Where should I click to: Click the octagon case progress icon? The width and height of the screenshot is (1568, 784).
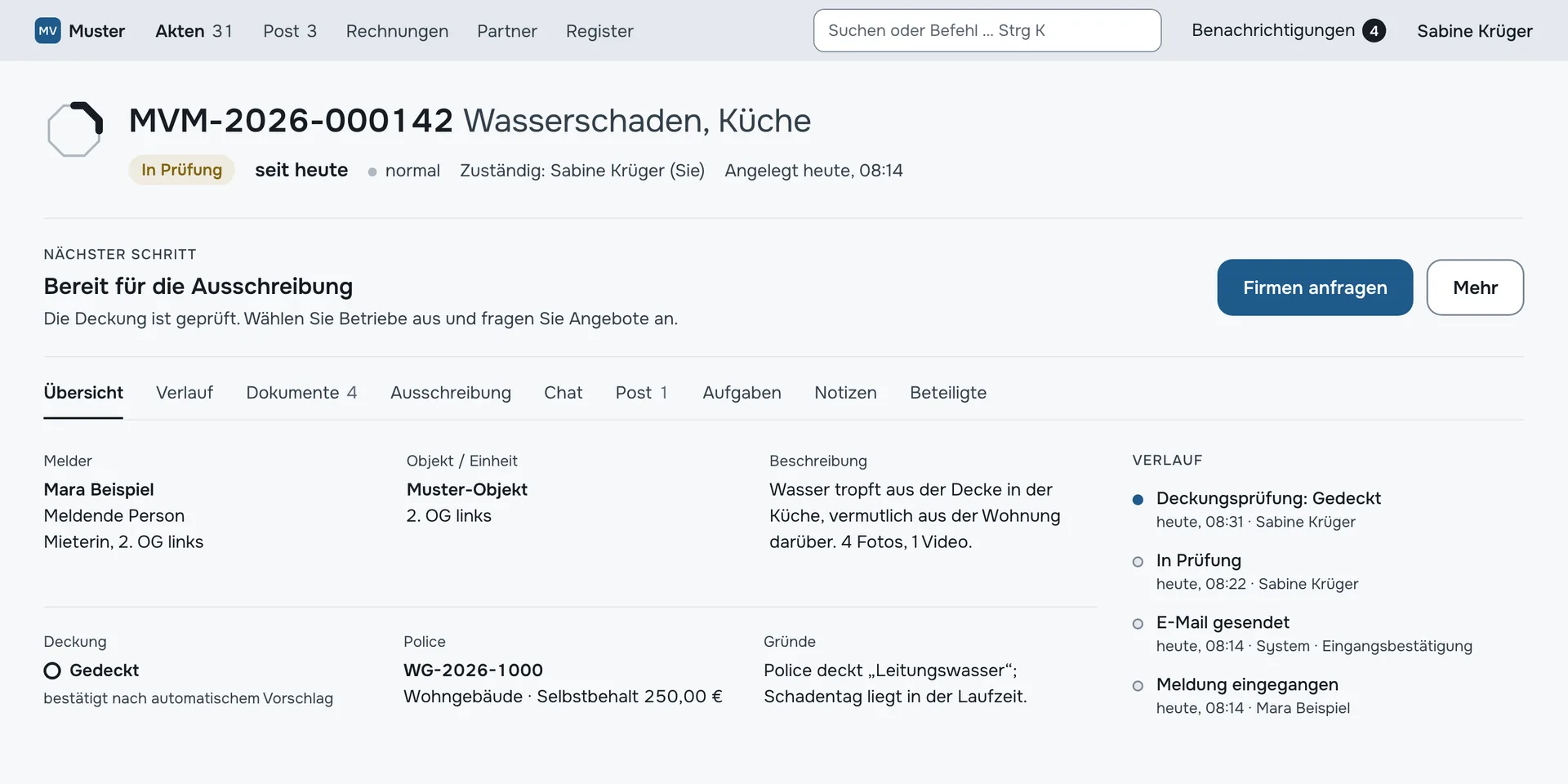pos(75,129)
